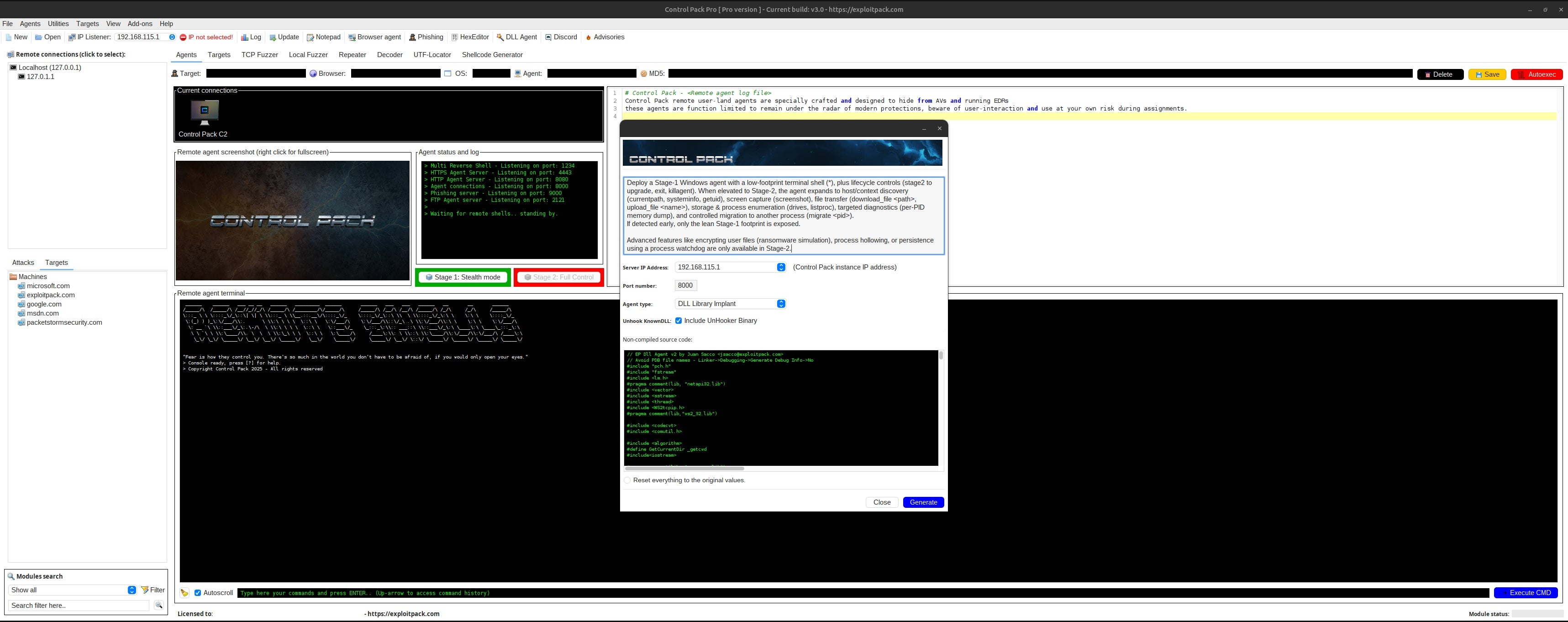Launch the DLL Agent tool
Image resolution: width=1568 pixels, height=622 pixels.
500,37
